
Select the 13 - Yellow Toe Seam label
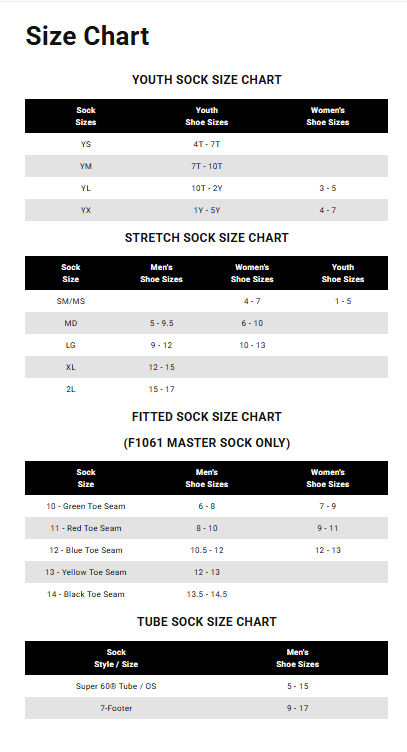86,572
